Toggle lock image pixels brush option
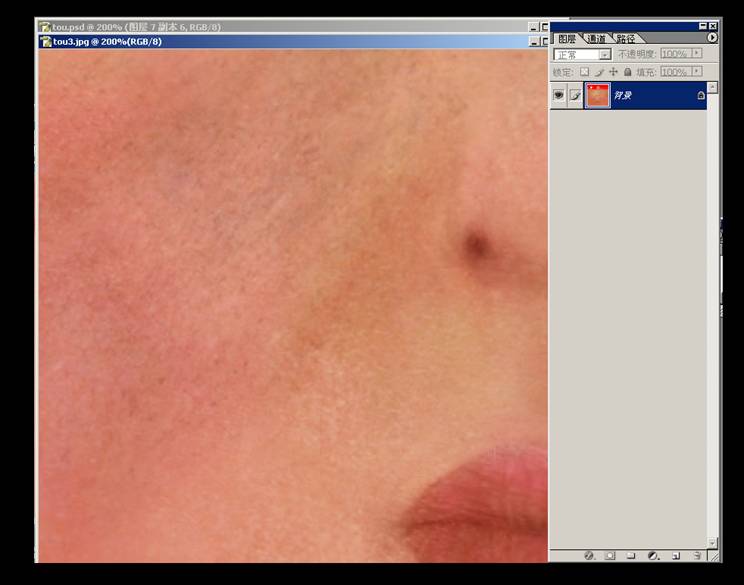 [x=599, y=72]
